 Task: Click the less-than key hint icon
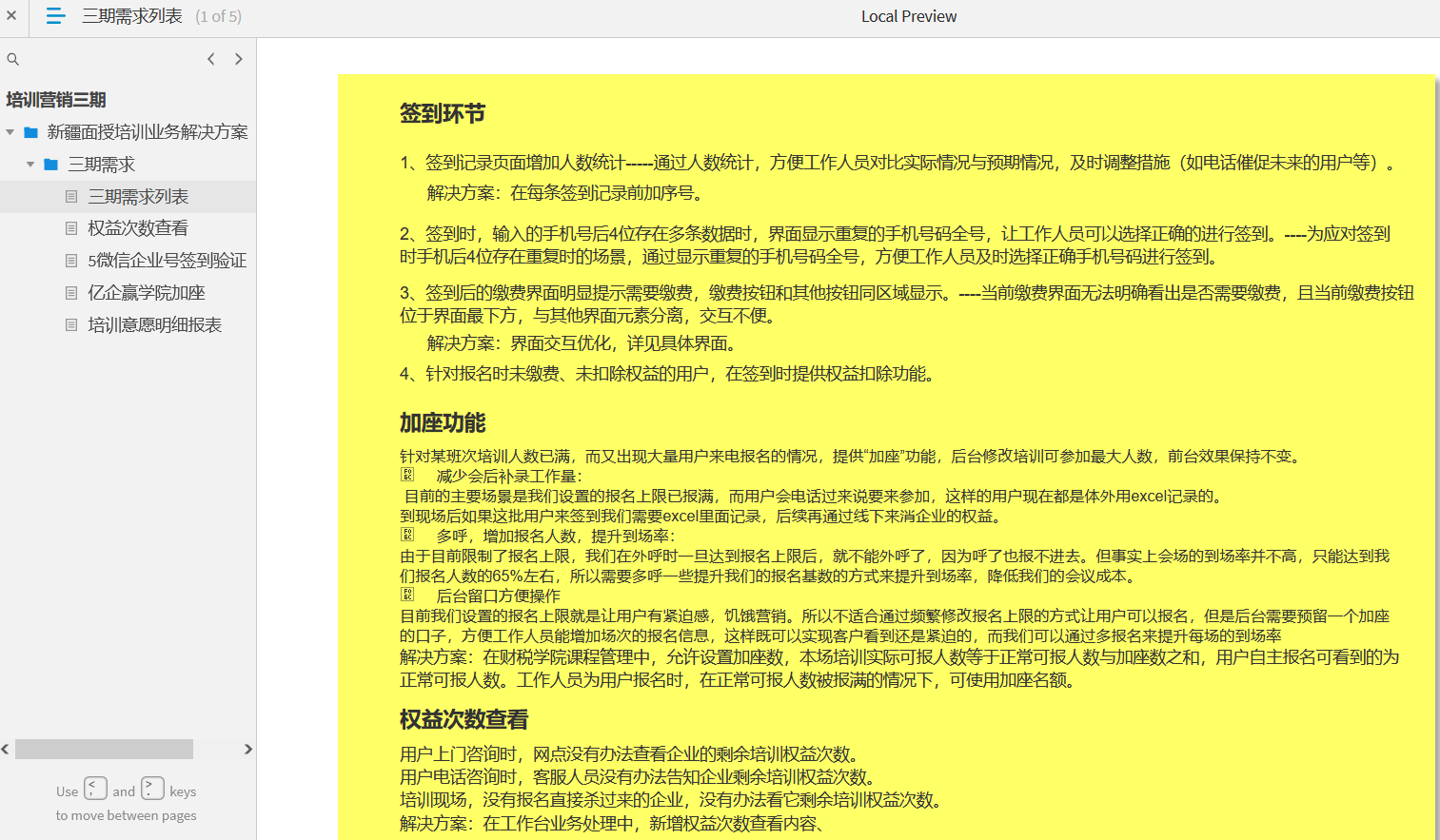[95, 789]
